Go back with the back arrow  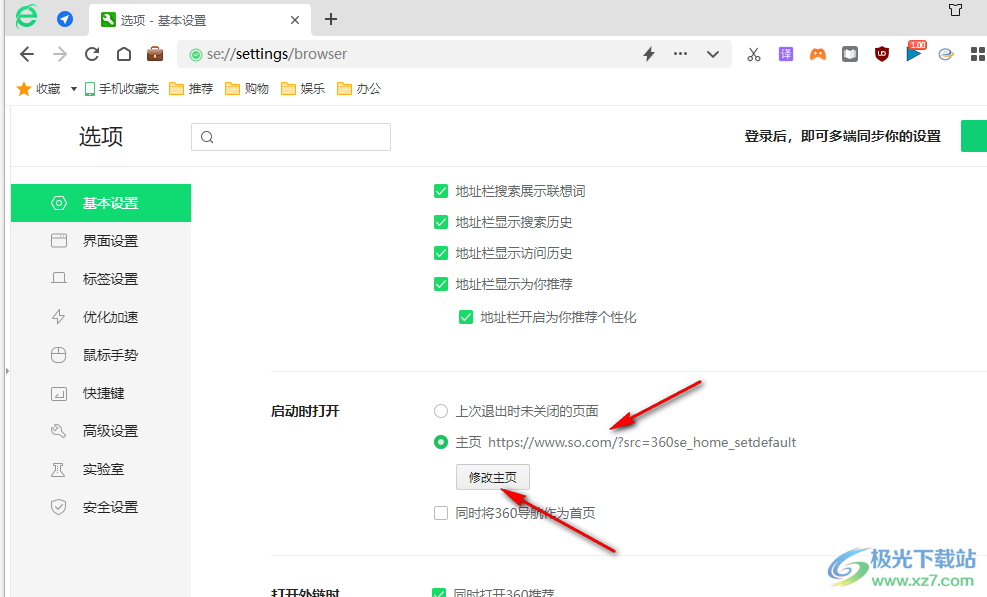(27, 54)
